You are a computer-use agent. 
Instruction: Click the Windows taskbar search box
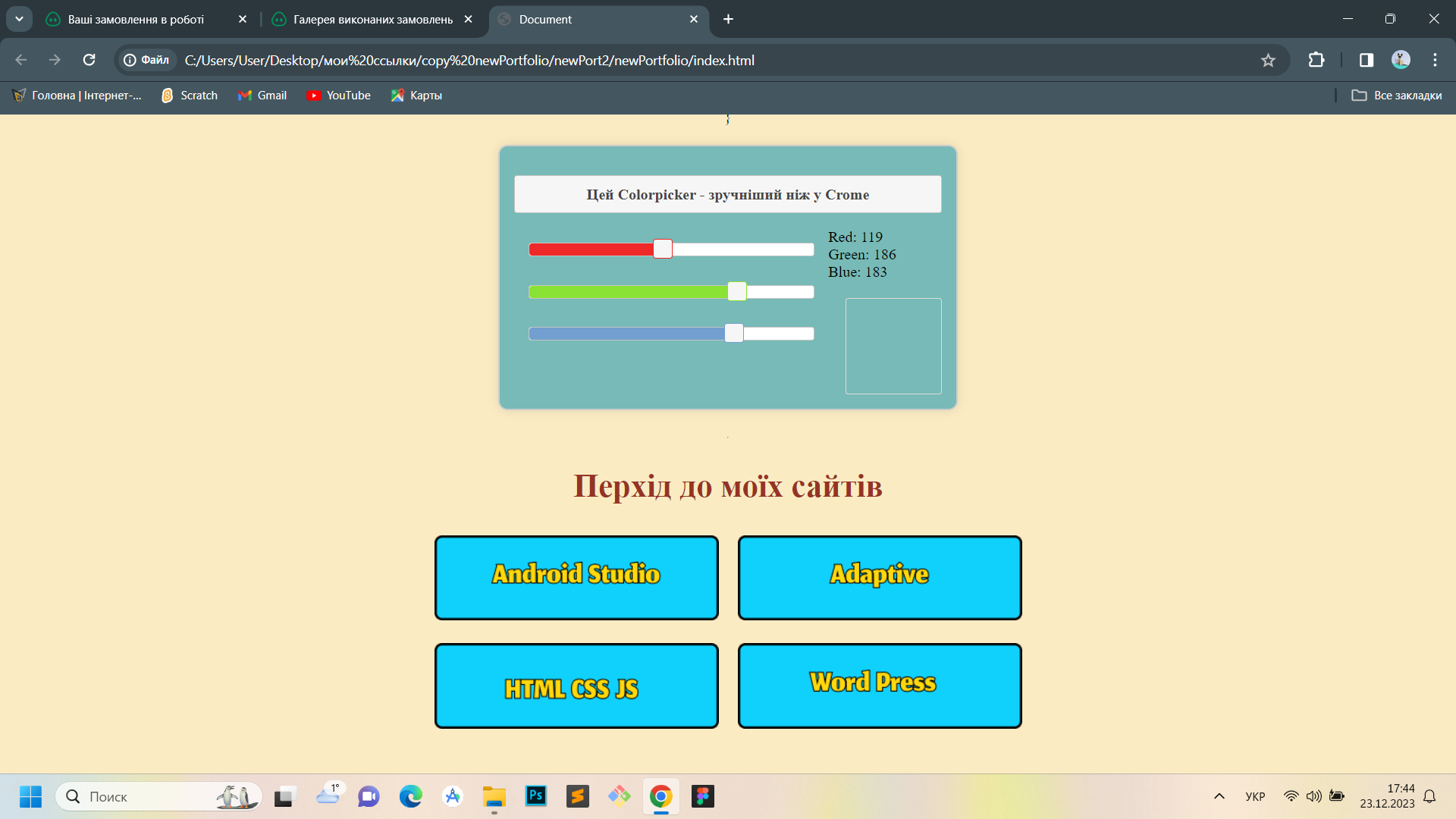click(158, 796)
